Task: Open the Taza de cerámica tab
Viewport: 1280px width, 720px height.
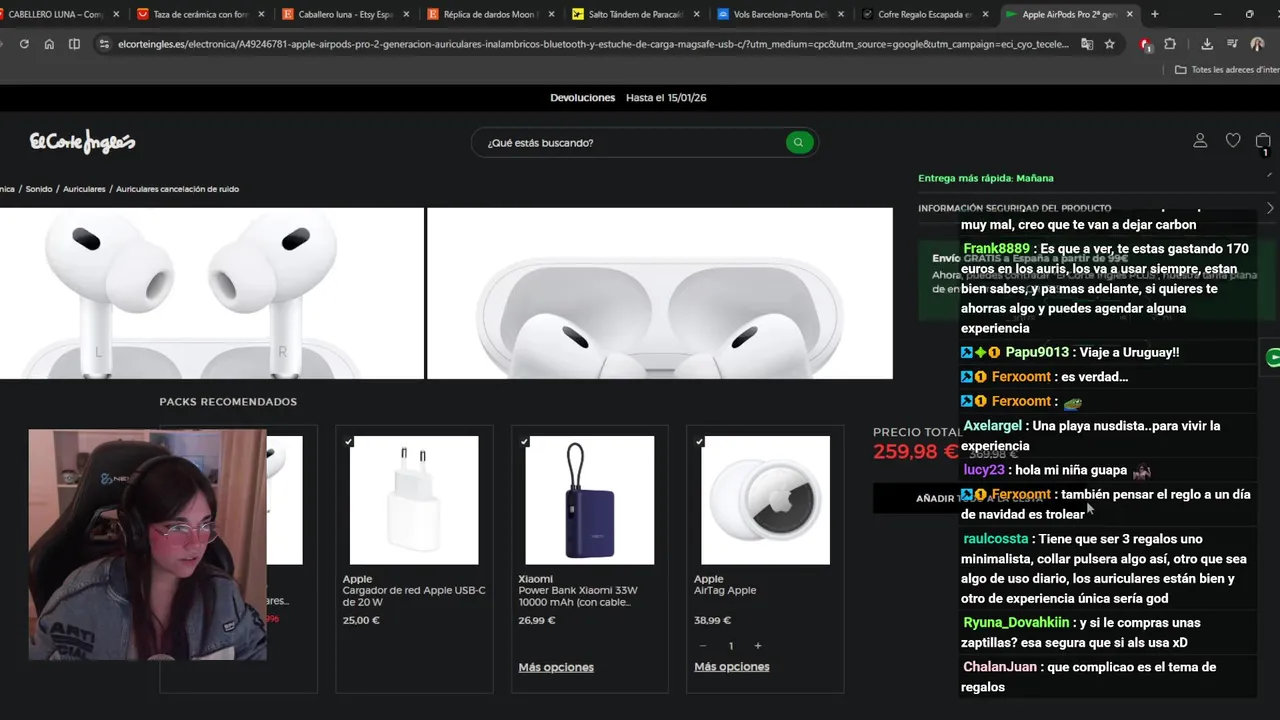Action: 199,14
